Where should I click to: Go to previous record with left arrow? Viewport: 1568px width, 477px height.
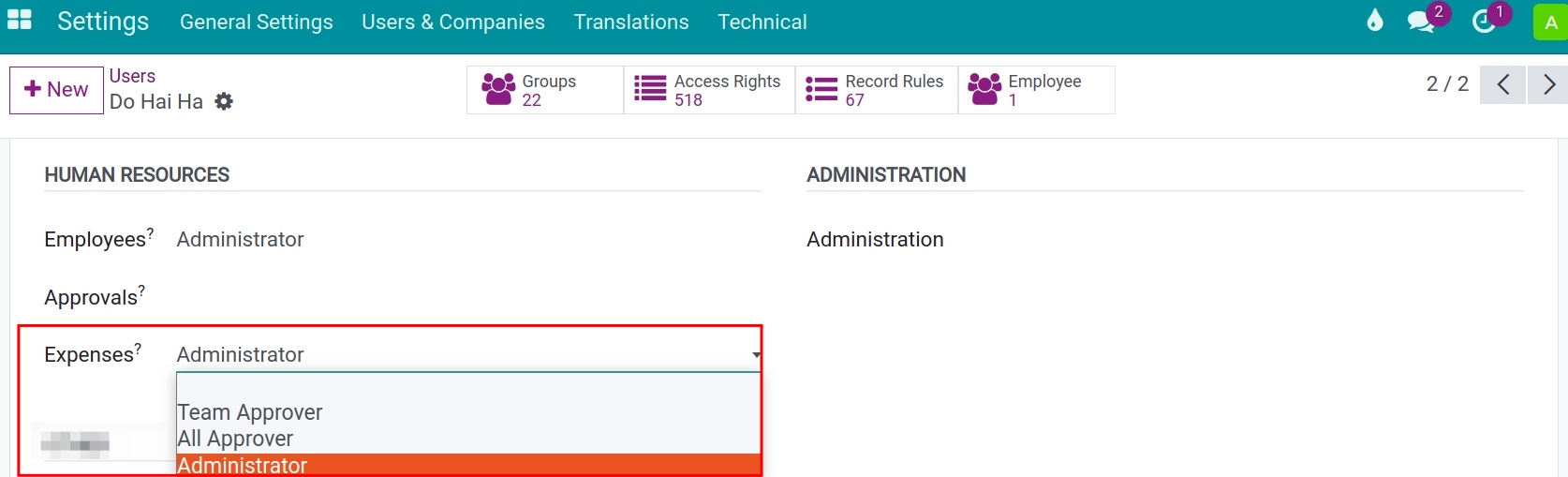(1502, 84)
